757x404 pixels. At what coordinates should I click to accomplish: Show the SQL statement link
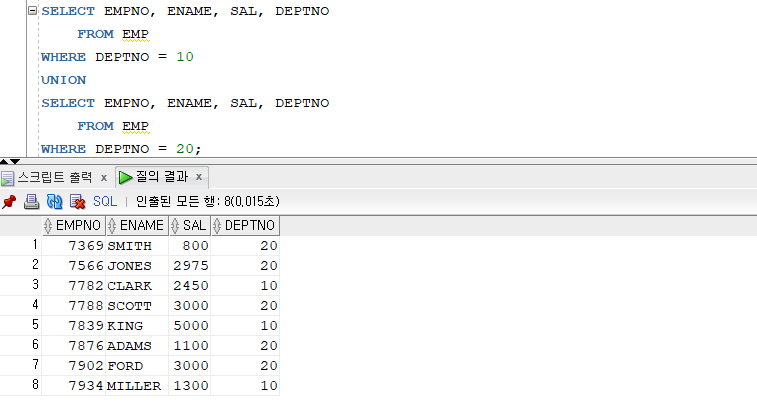click(105, 201)
